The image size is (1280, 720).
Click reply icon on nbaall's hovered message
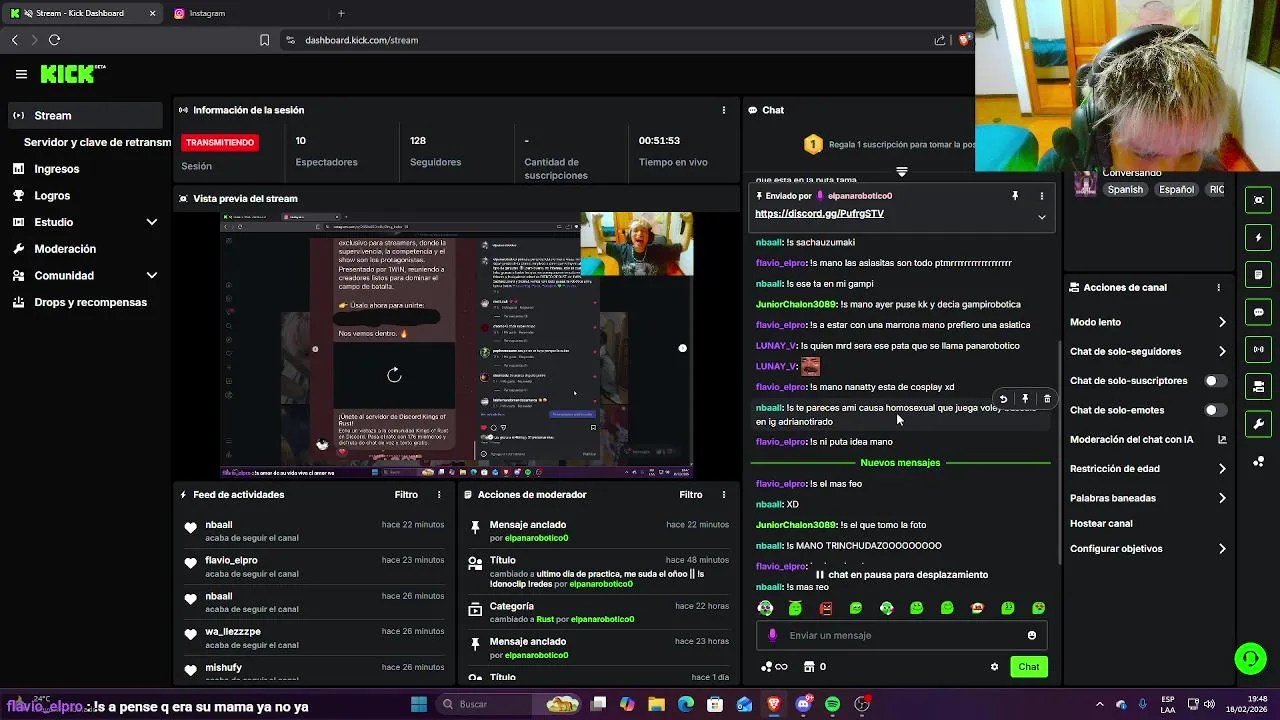pyautogui.click(x=1003, y=399)
